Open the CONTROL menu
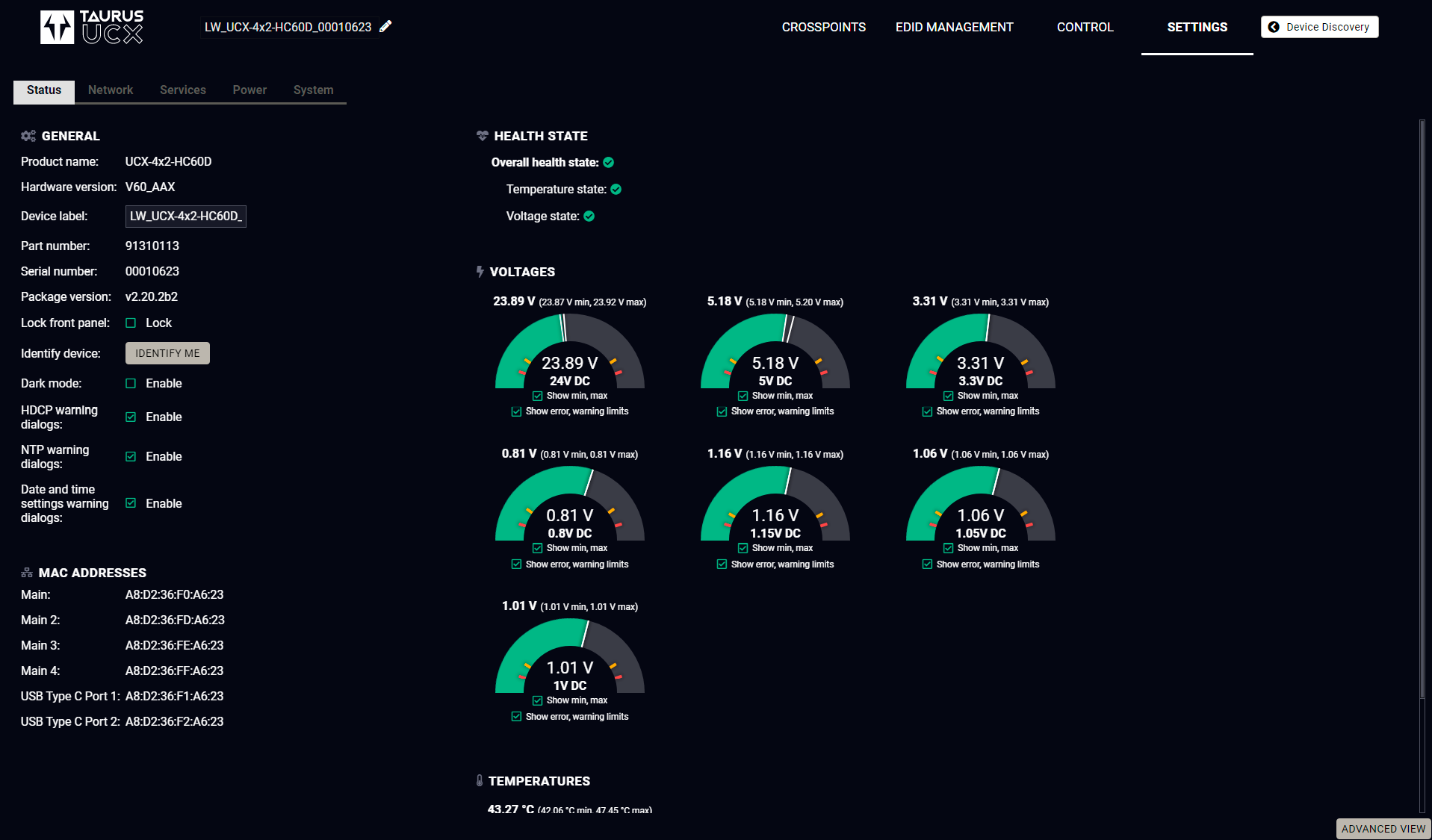The image size is (1432, 840). (1085, 28)
